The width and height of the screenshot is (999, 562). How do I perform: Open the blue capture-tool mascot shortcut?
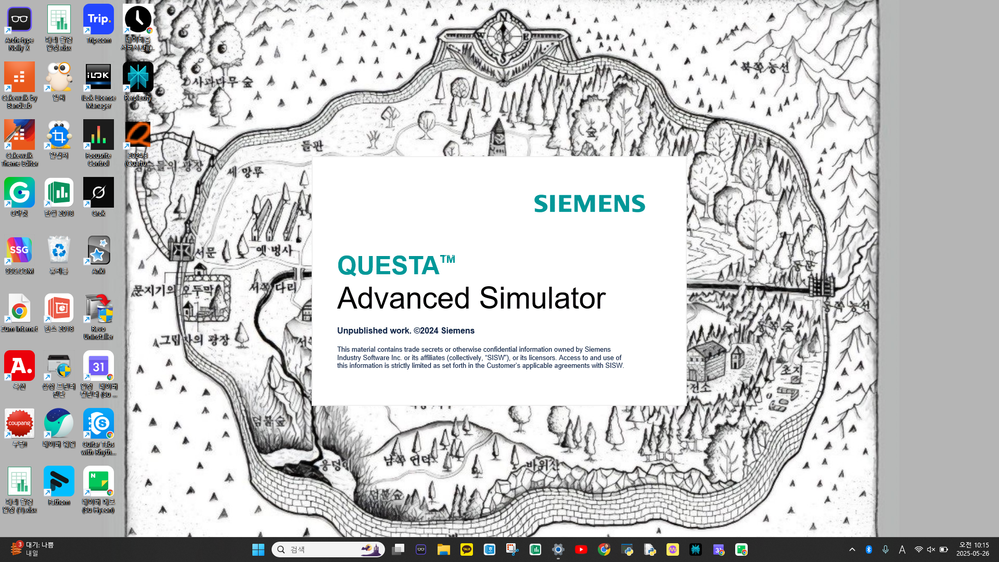point(59,139)
